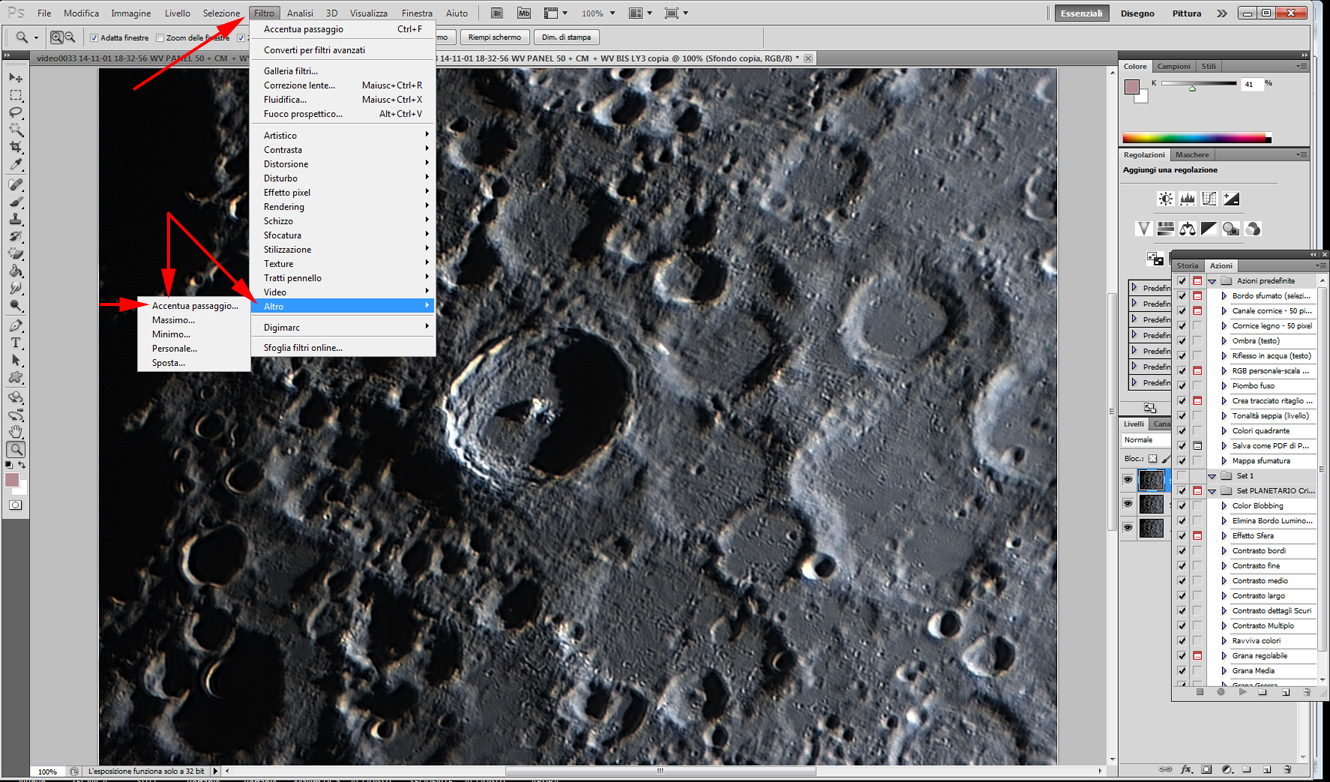Switch to the Storia tab
Image resolution: width=1330 pixels, height=782 pixels.
pos(1187,266)
